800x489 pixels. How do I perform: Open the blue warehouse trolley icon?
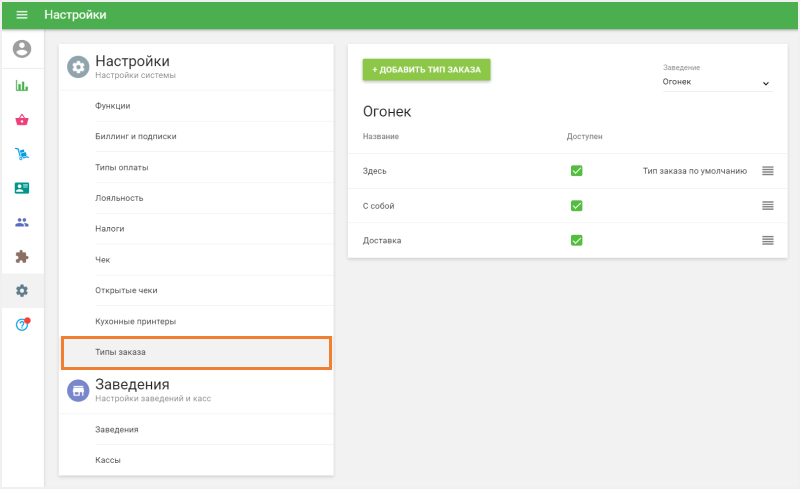click(x=22, y=154)
